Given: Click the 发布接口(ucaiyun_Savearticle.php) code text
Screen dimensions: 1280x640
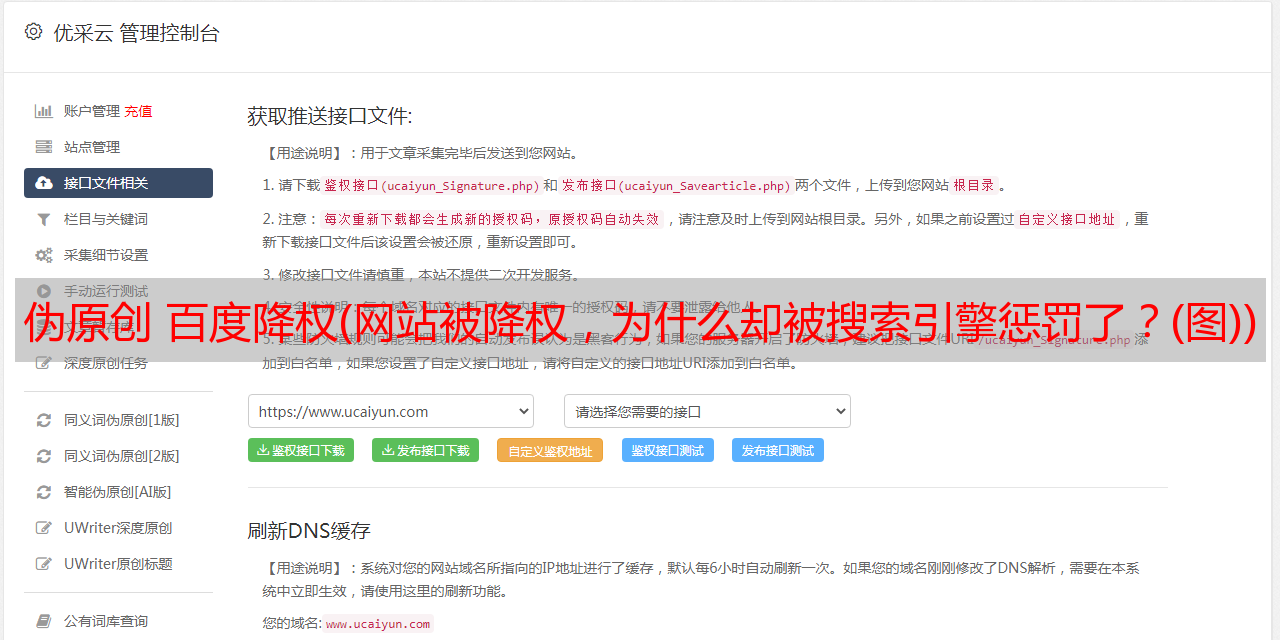Looking at the screenshot, I should (676, 185).
